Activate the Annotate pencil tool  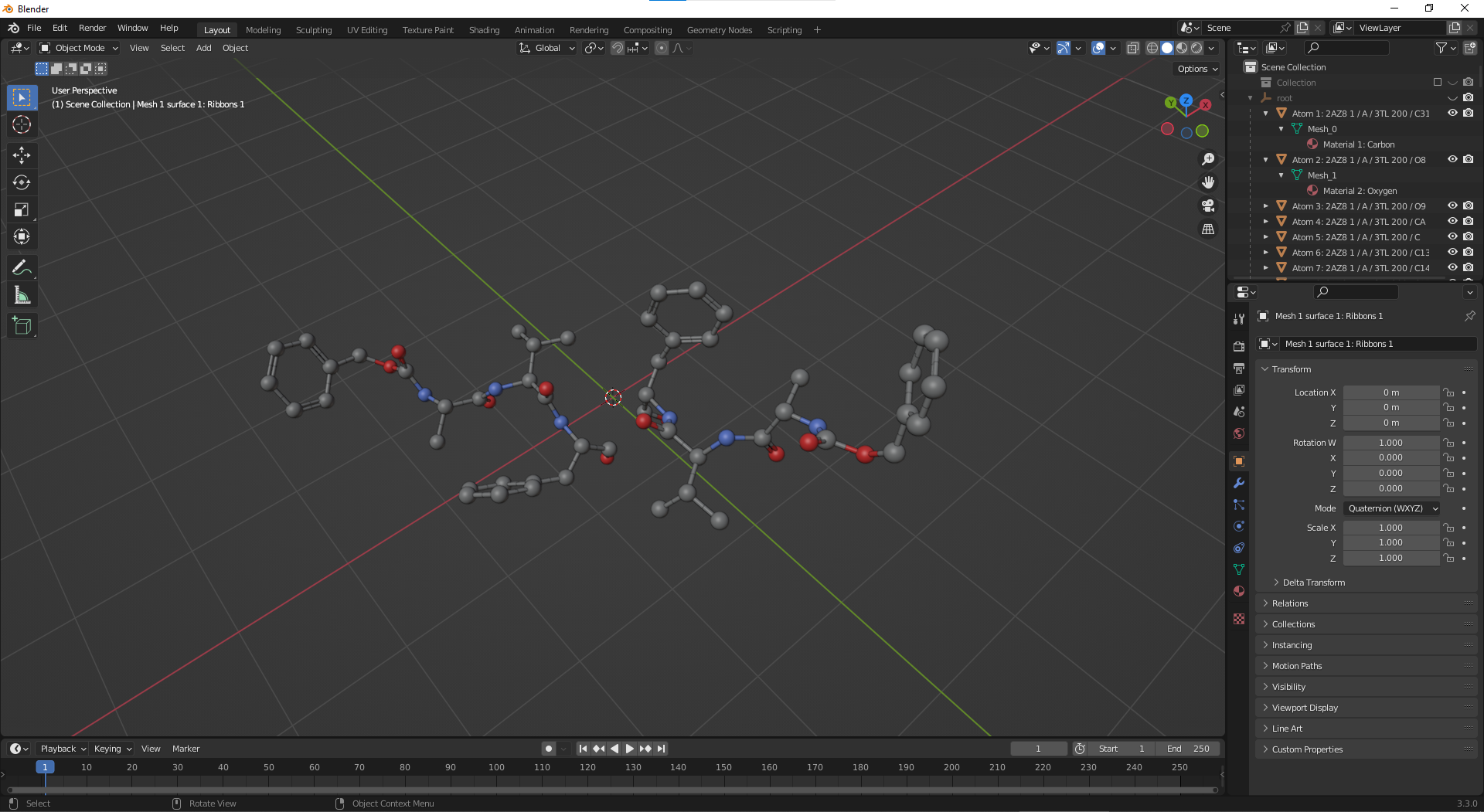pyautogui.click(x=22, y=268)
